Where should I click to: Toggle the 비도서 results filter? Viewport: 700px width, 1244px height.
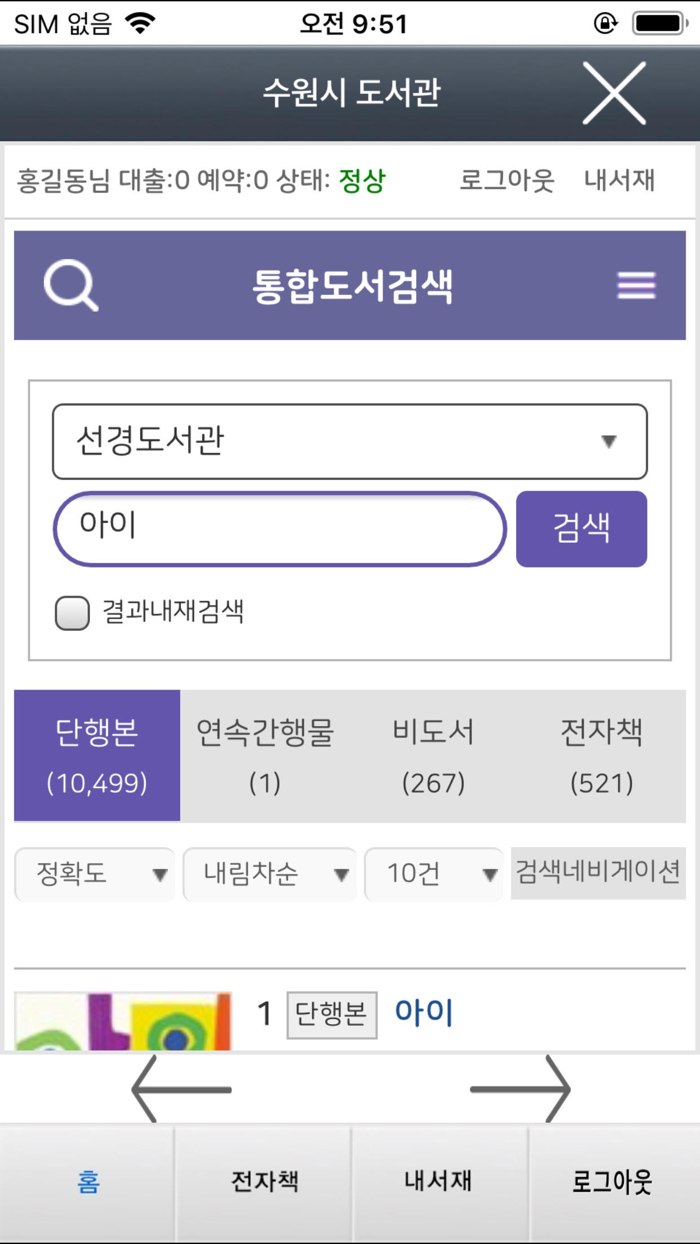click(x=432, y=755)
